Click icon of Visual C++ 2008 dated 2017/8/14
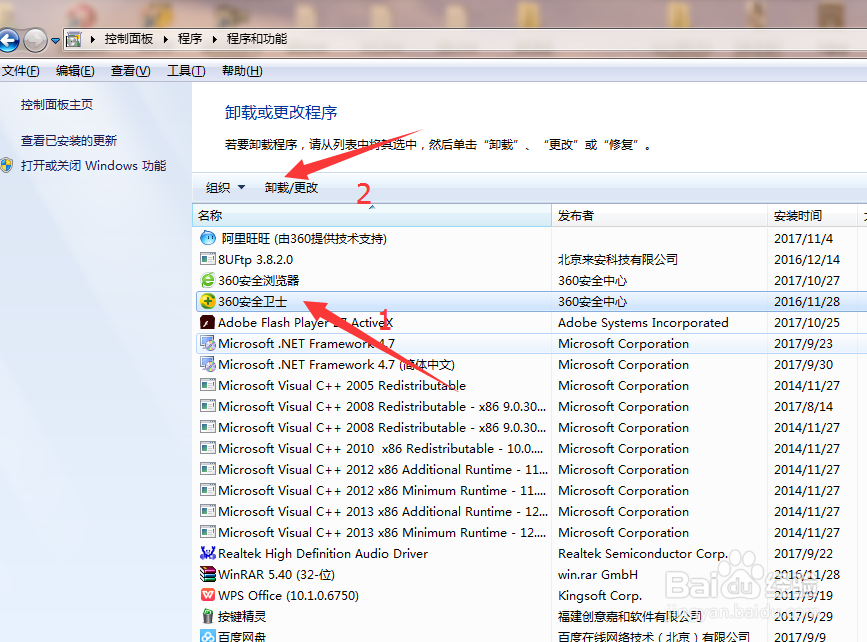Image resolution: width=867 pixels, height=642 pixels. pos(208,406)
